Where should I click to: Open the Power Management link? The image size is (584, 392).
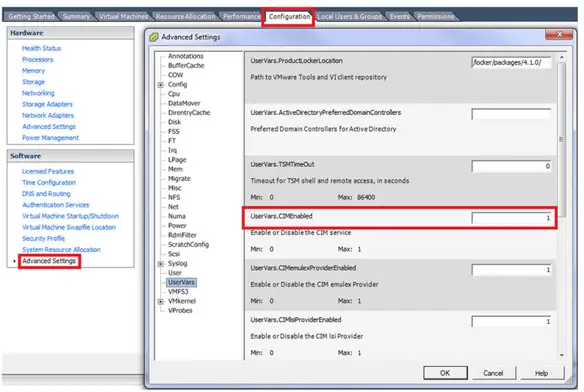coord(50,137)
